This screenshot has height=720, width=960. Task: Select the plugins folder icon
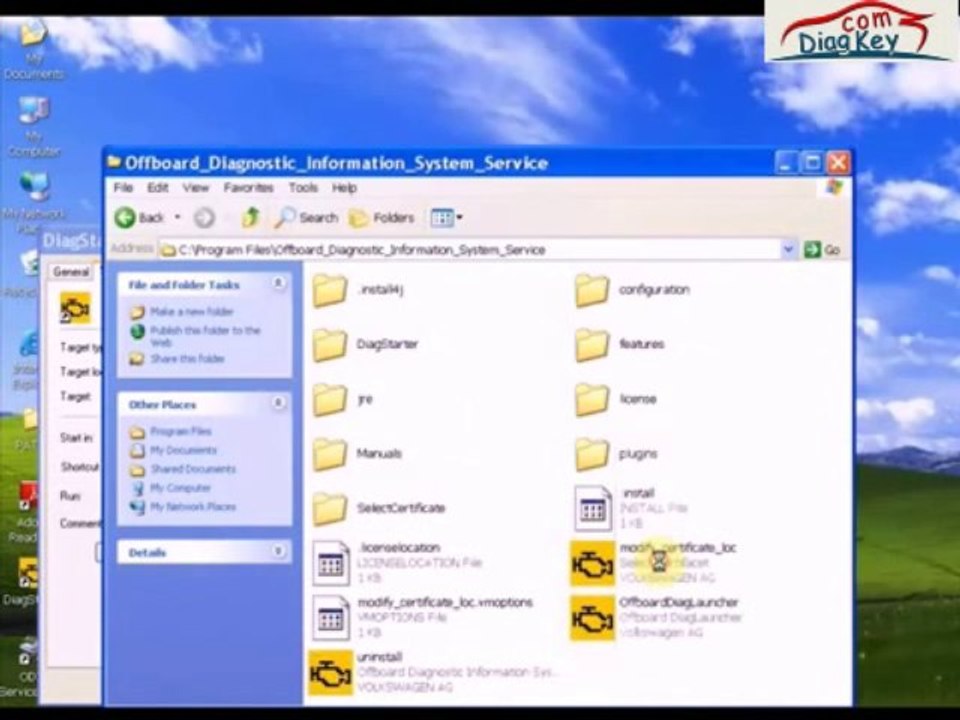click(592, 454)
